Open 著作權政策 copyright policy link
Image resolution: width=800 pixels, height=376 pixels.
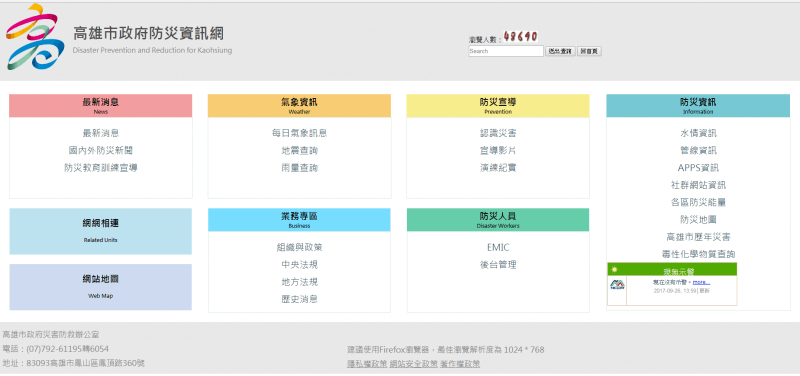(460, 364)
